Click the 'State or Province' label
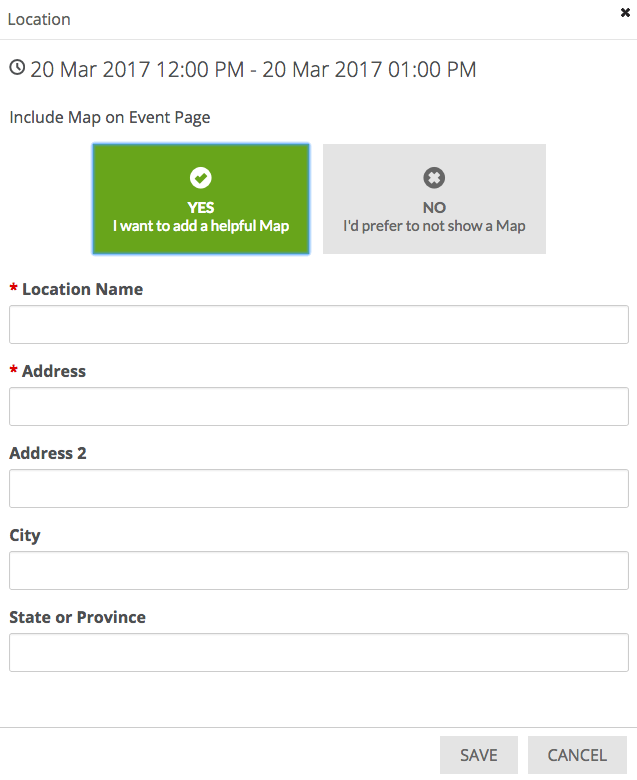Image resolution: width=637 pixels, height=780 pixels. tap(78, 617)
